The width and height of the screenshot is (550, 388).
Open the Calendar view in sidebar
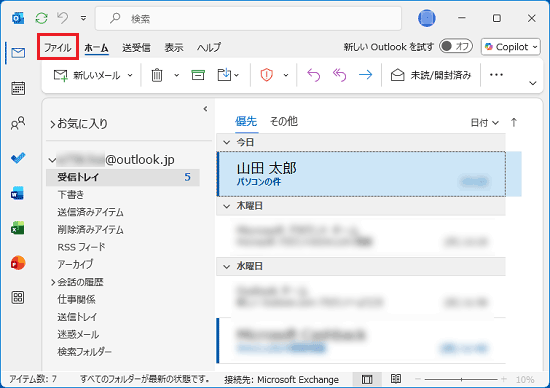18,88
